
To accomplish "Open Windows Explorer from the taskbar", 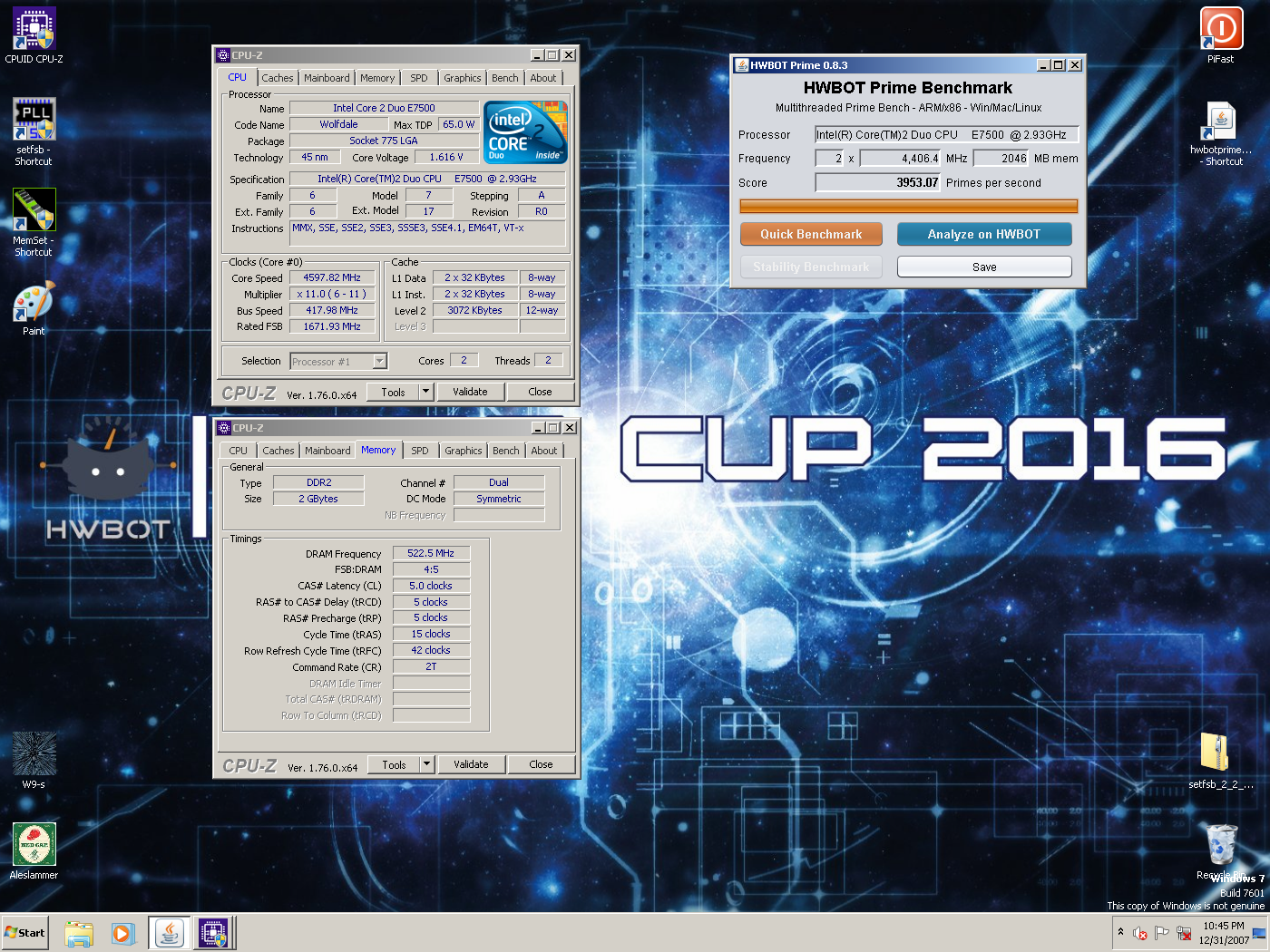I will (x=79, y=933).
